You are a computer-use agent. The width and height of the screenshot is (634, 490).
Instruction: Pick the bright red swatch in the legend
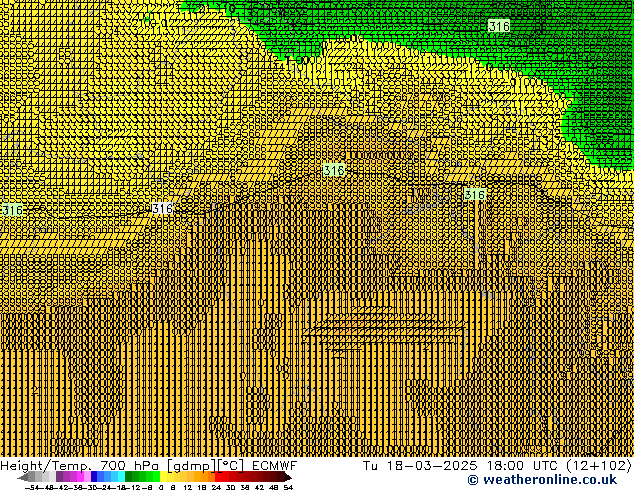pos(218,476)
